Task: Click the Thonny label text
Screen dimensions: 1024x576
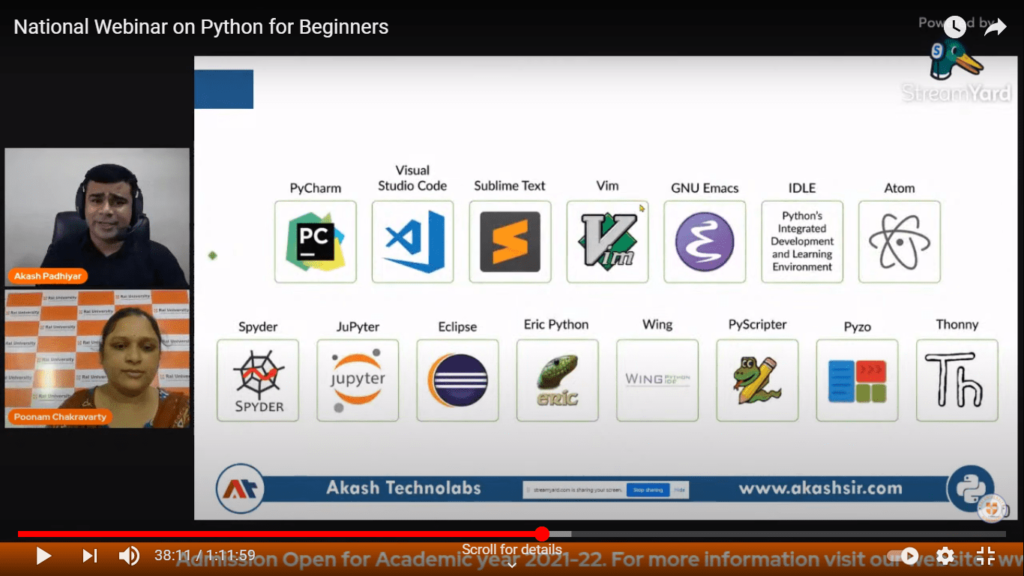Action: pyautogui.click(x=957, y=325)
